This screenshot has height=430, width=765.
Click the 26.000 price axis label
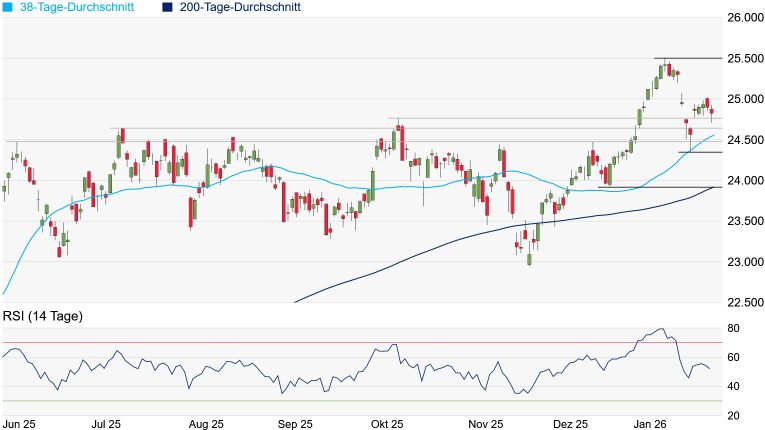tap(743, 18)
